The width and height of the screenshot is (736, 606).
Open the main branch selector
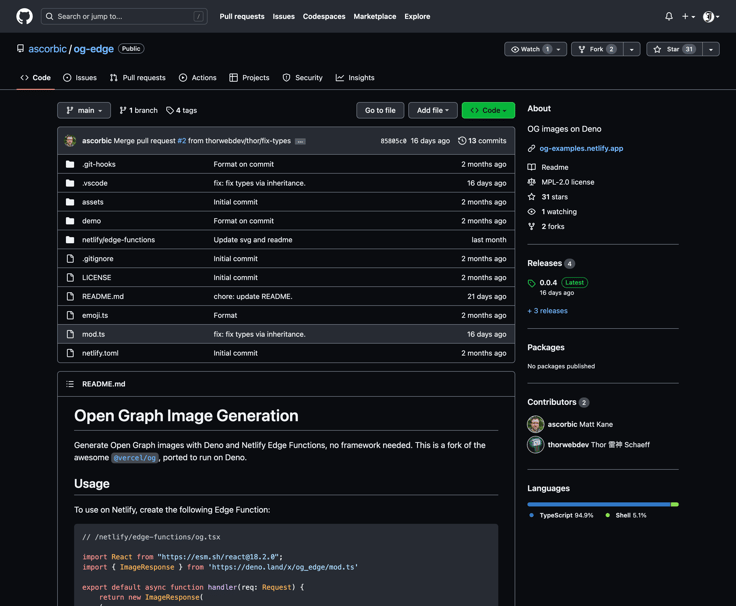coord(84,110)
